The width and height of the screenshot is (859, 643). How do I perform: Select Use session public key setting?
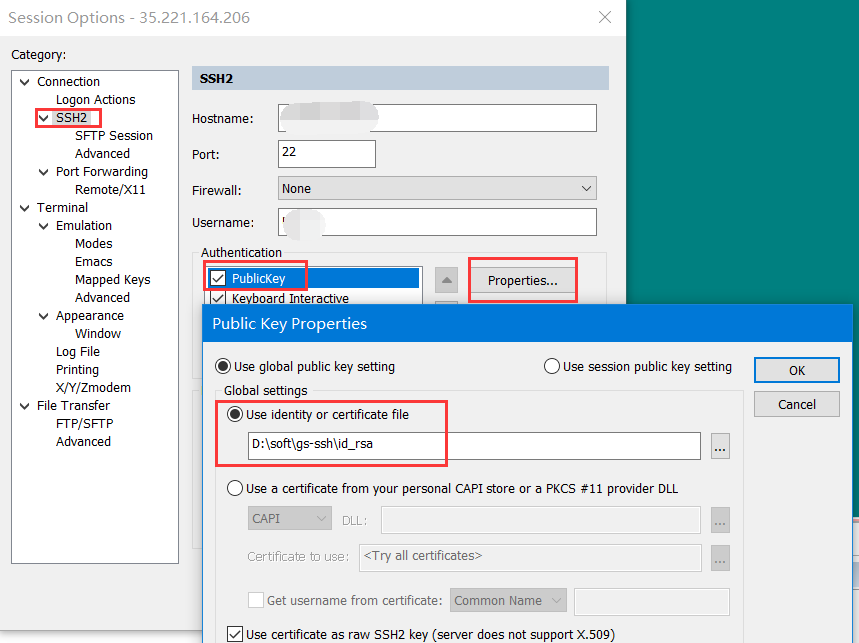[551, 366]
